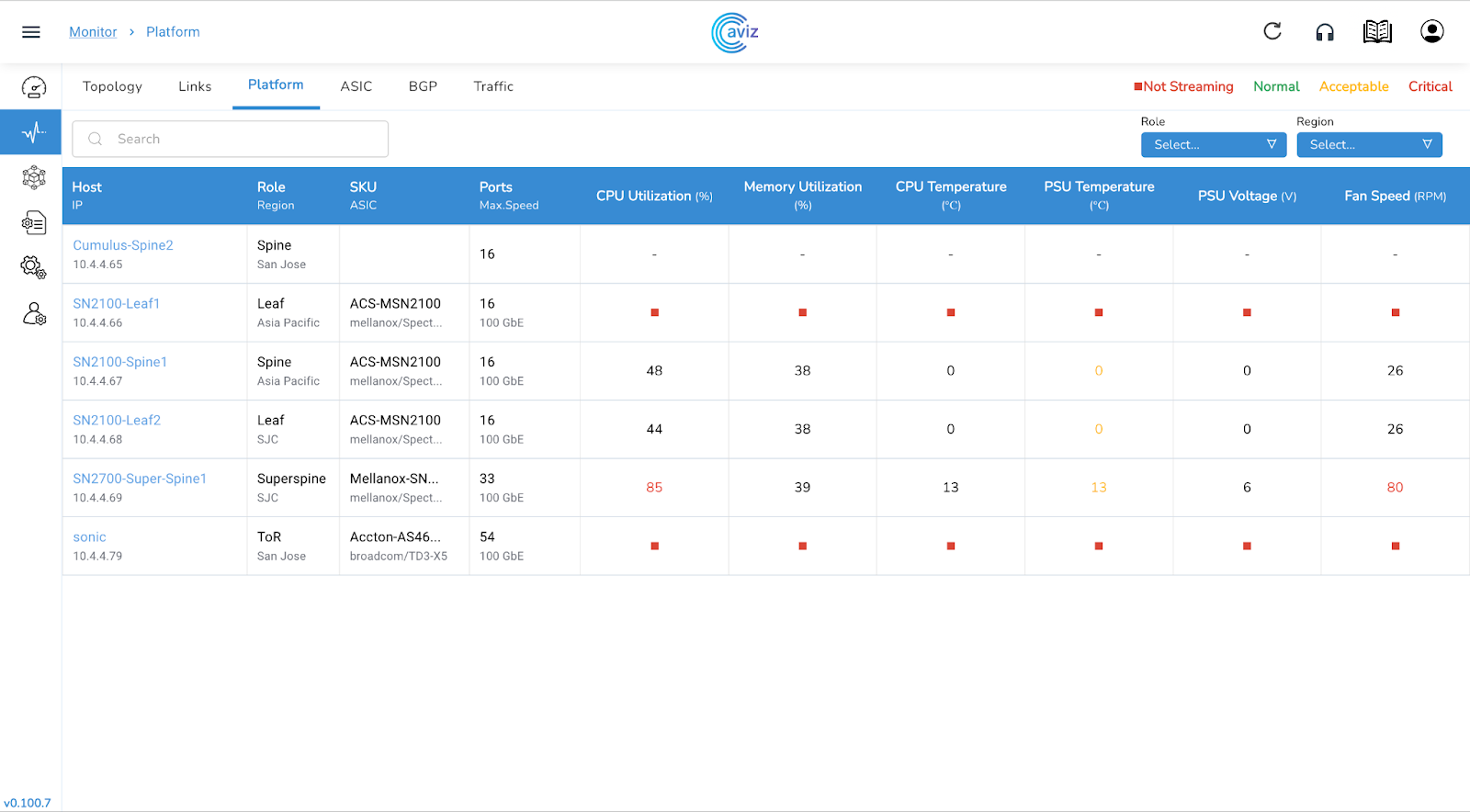This screenshot has width=1470, height=812.
Task: Click the Platform breadcrumb
Action: pyautogui.click(x=173, y=32)
